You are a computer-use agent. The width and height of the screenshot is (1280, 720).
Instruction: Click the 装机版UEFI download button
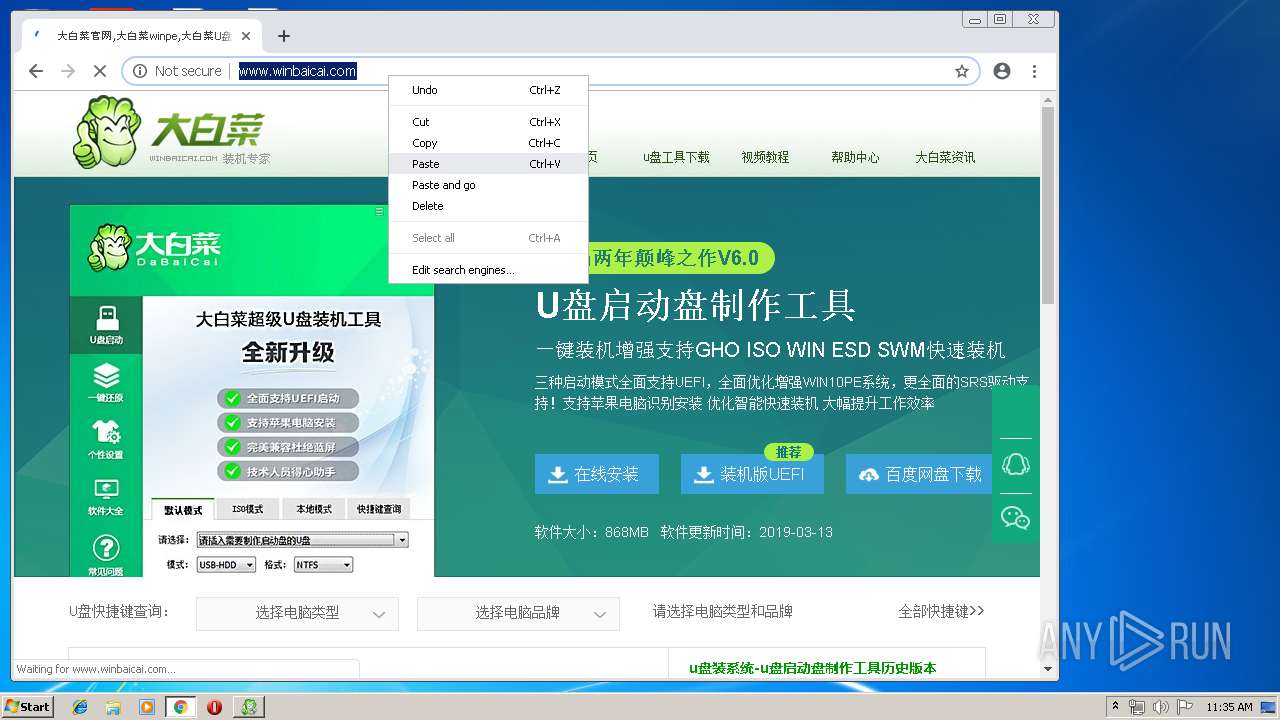752,474
